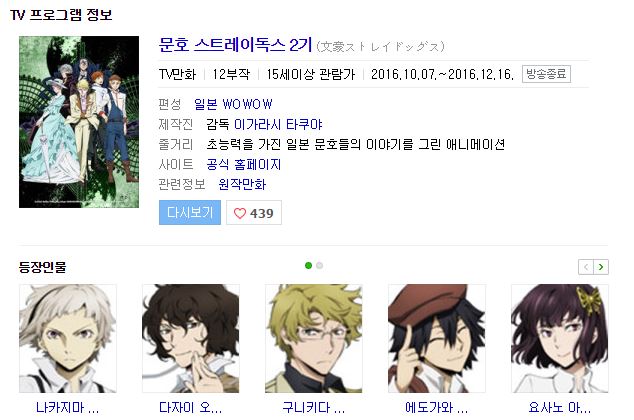Click the 요사노 아... character portrait
The height and width of the screenshot is (420, 634).
560,338
